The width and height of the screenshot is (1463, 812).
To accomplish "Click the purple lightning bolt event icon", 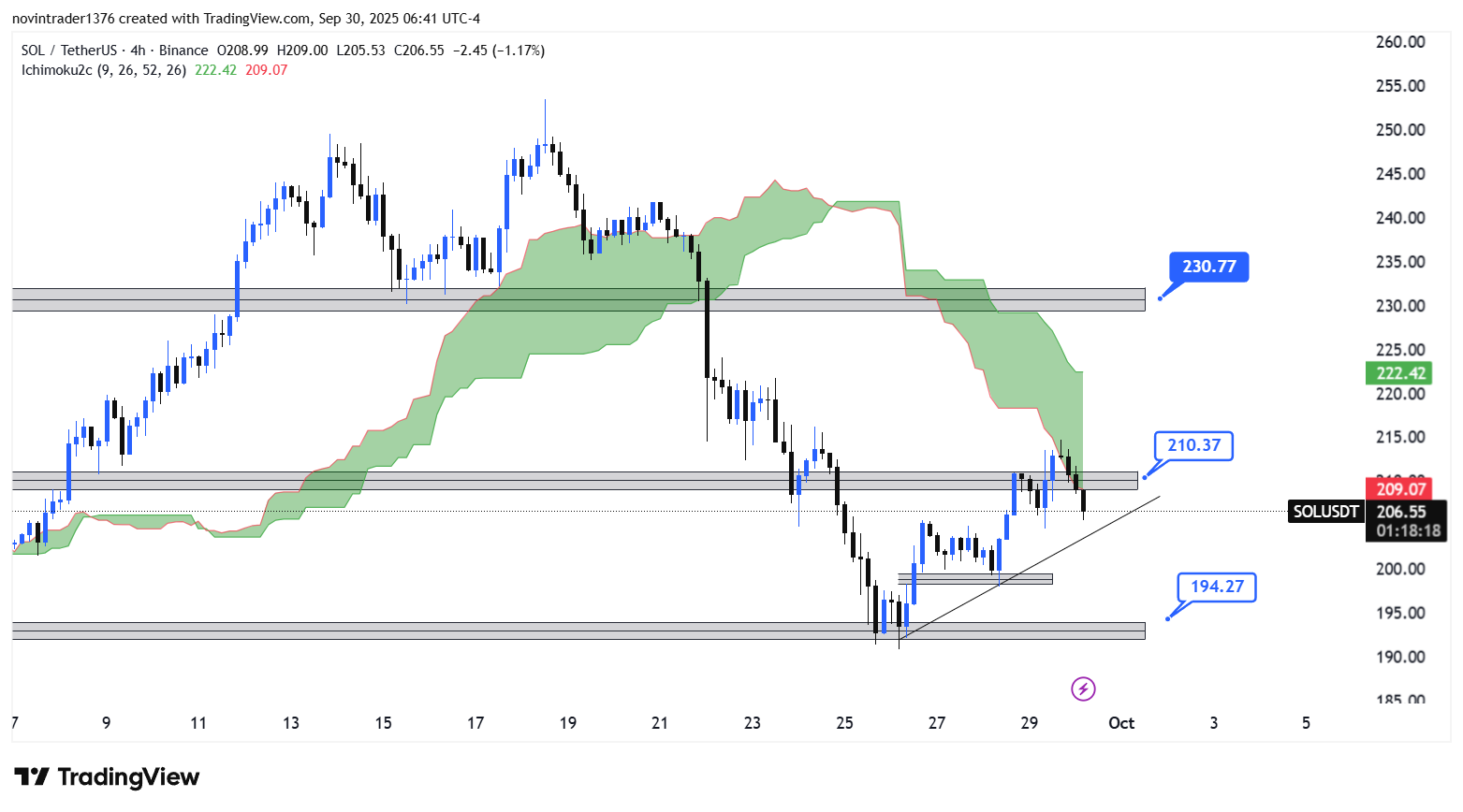I will (x=1083, y=689).
